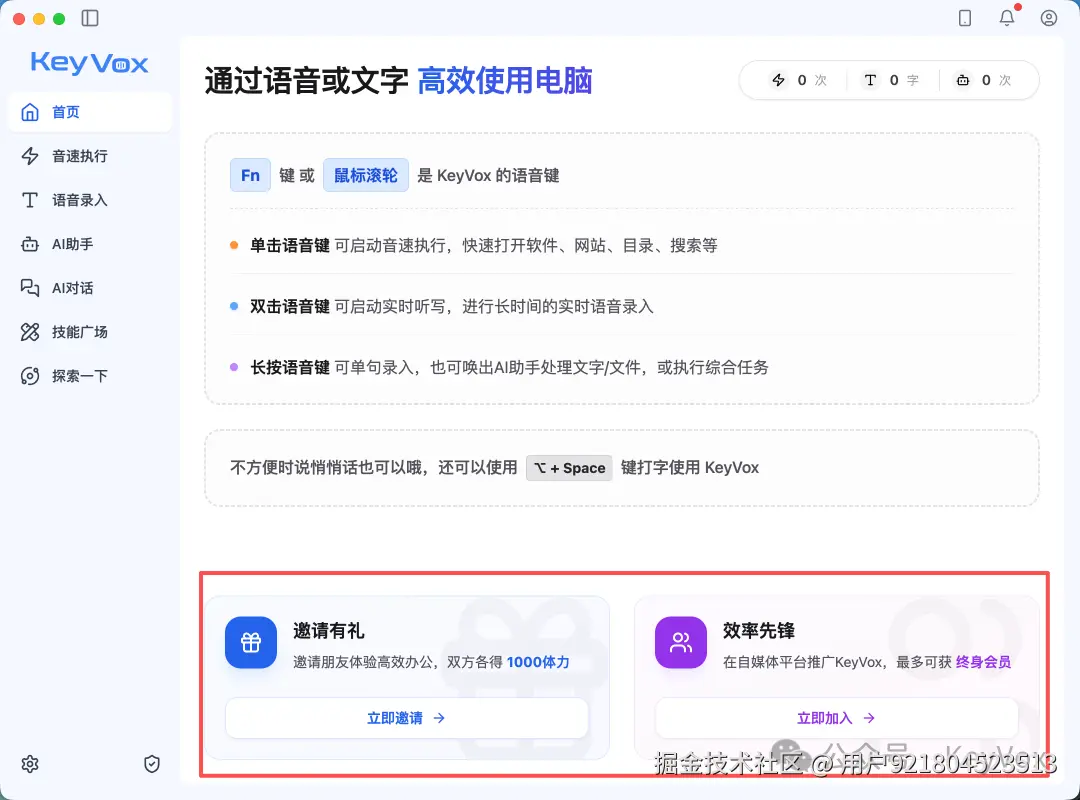1080x800 pixels.
Task: Click the 单击语音键 text
Action: [289, 245]
